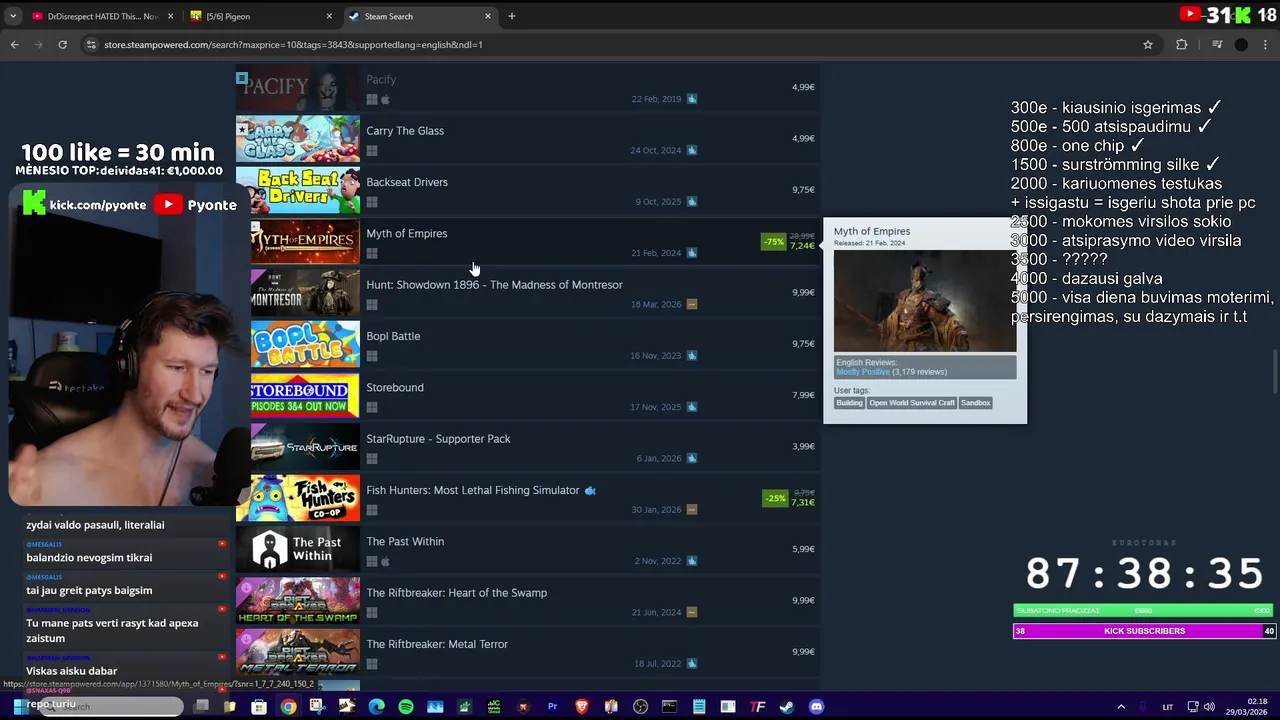Open tab search dropdown arrow
The width and height of the screenshot is (1280, 720).
[x=13, y=16]
